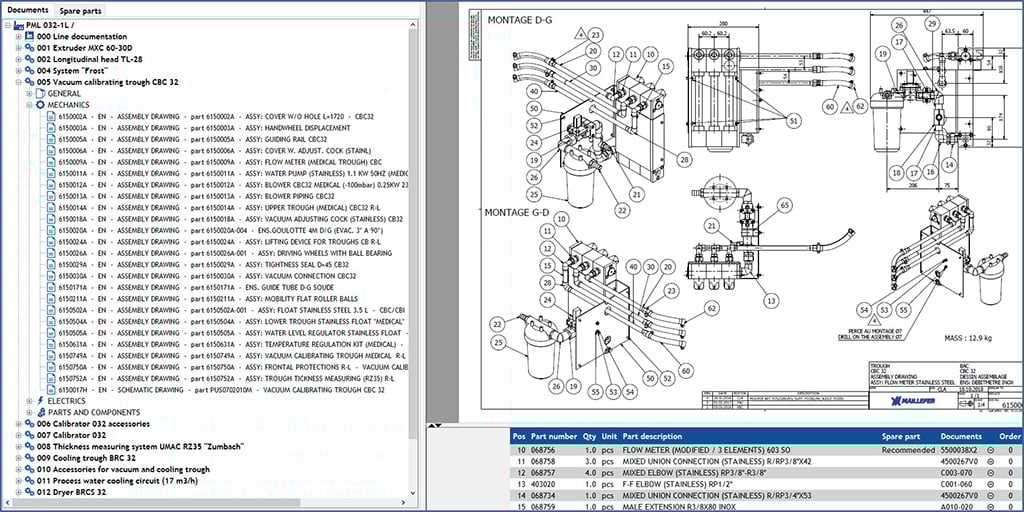This screenshot has width=1024, height=512.
Task: Click the gears icon of 012 Dryer BRCS 32
Action: pyautogui.click(x=29, y=492)
